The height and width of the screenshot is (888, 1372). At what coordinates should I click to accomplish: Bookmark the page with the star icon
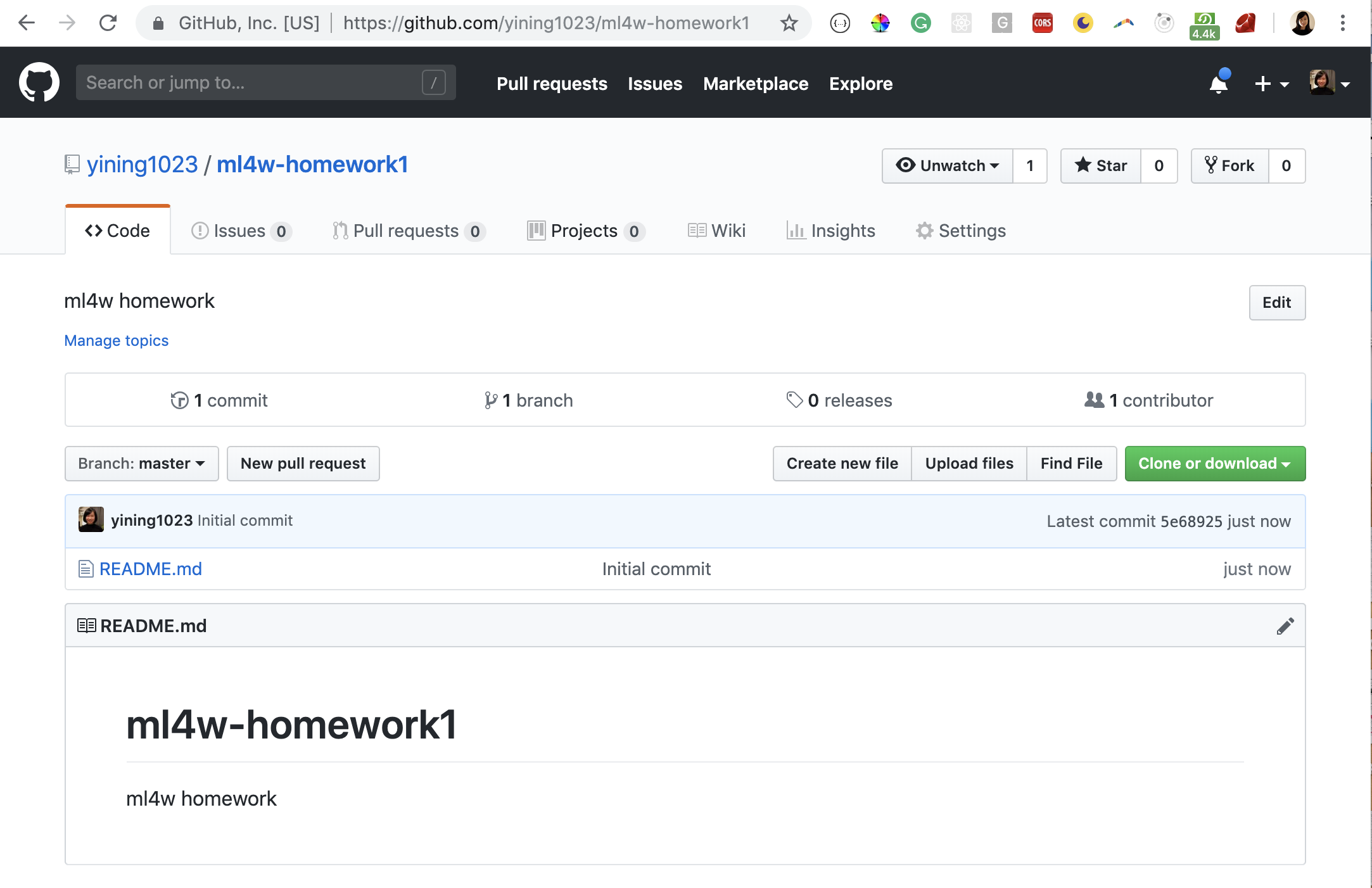click(789, 23)
